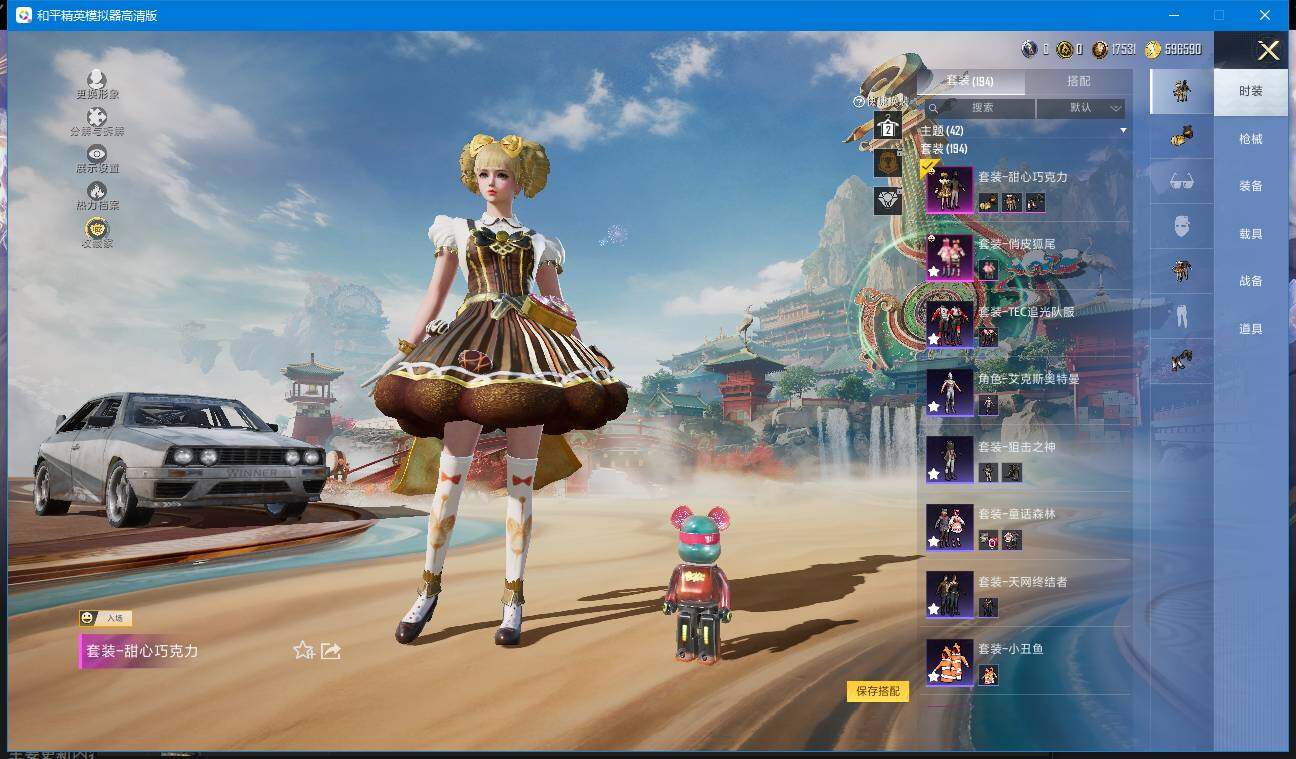Click the 搜索 search field

979,108
